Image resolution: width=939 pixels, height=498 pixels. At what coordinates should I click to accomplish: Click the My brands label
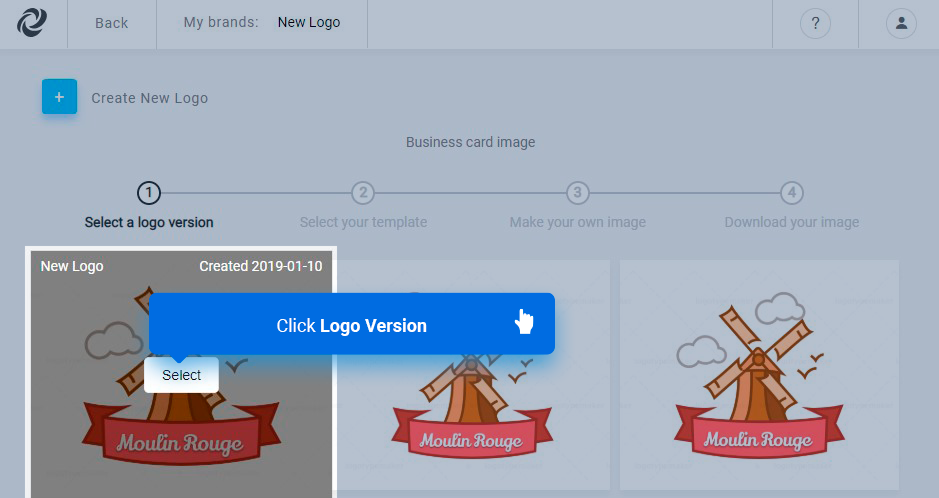pyautogui.click(x=221, y=22)
